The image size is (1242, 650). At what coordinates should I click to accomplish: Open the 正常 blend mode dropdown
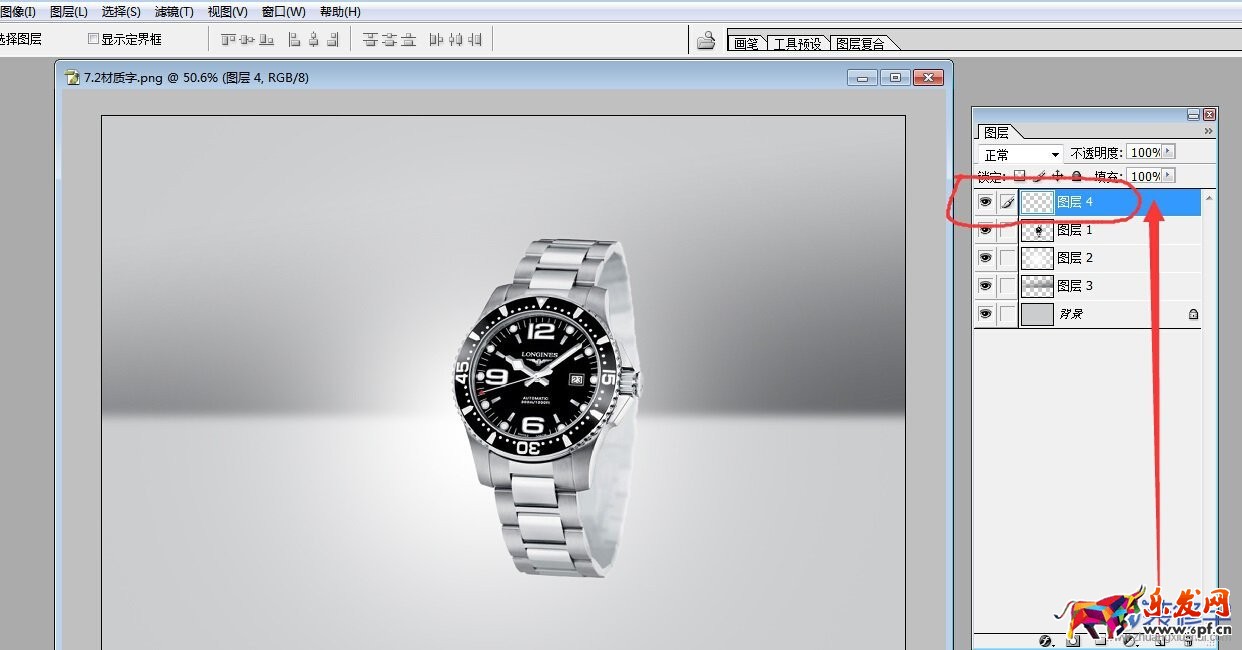(1021, 154)
